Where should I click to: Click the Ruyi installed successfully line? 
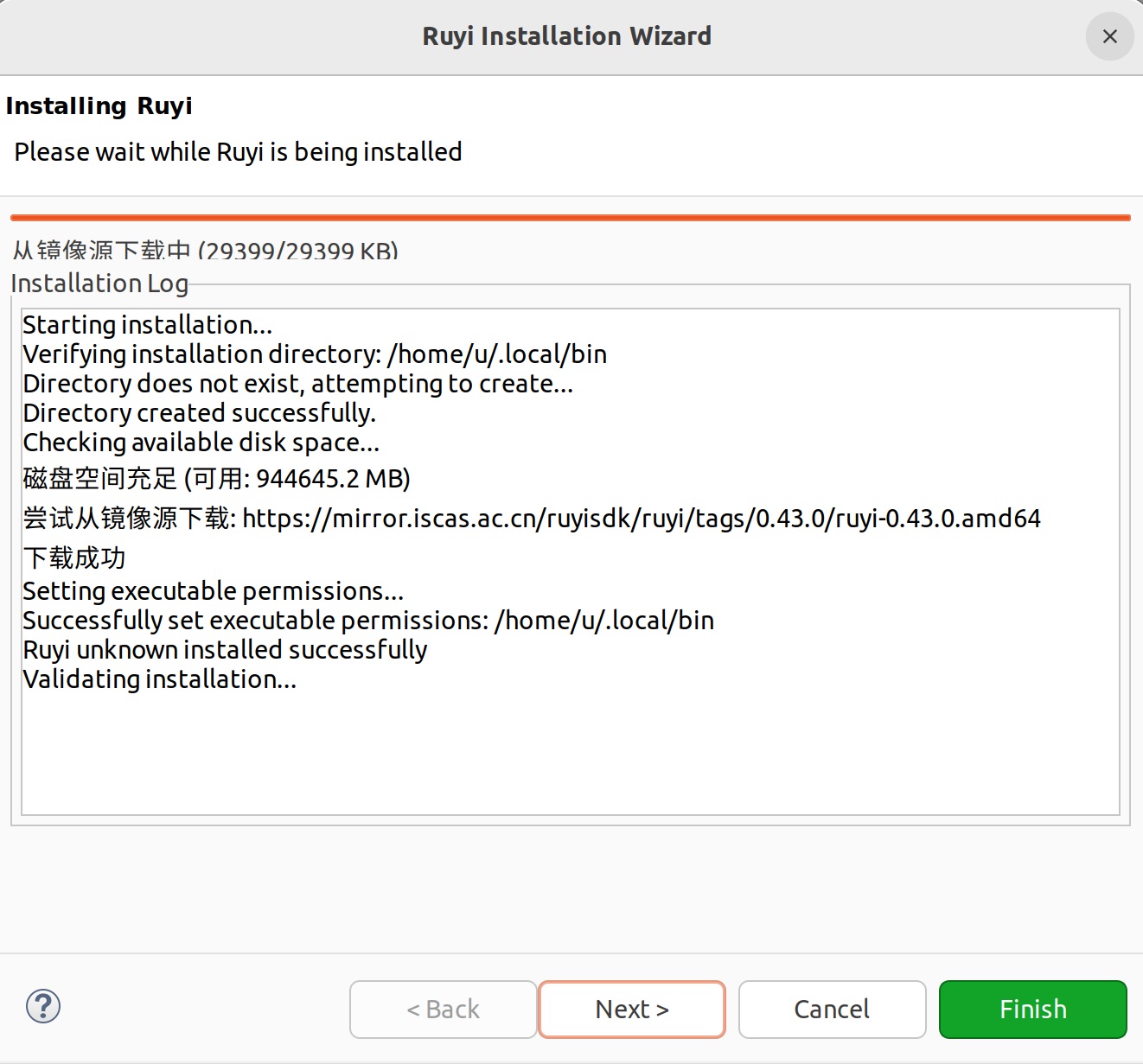click(225, 649)
